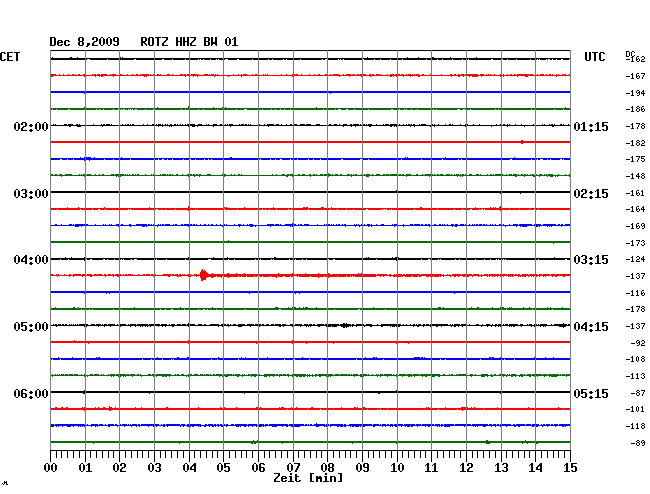650x494 pixels.
Task: Select the station title ROTZ HHZ BW 01
Action: click(x=189, y=42)
